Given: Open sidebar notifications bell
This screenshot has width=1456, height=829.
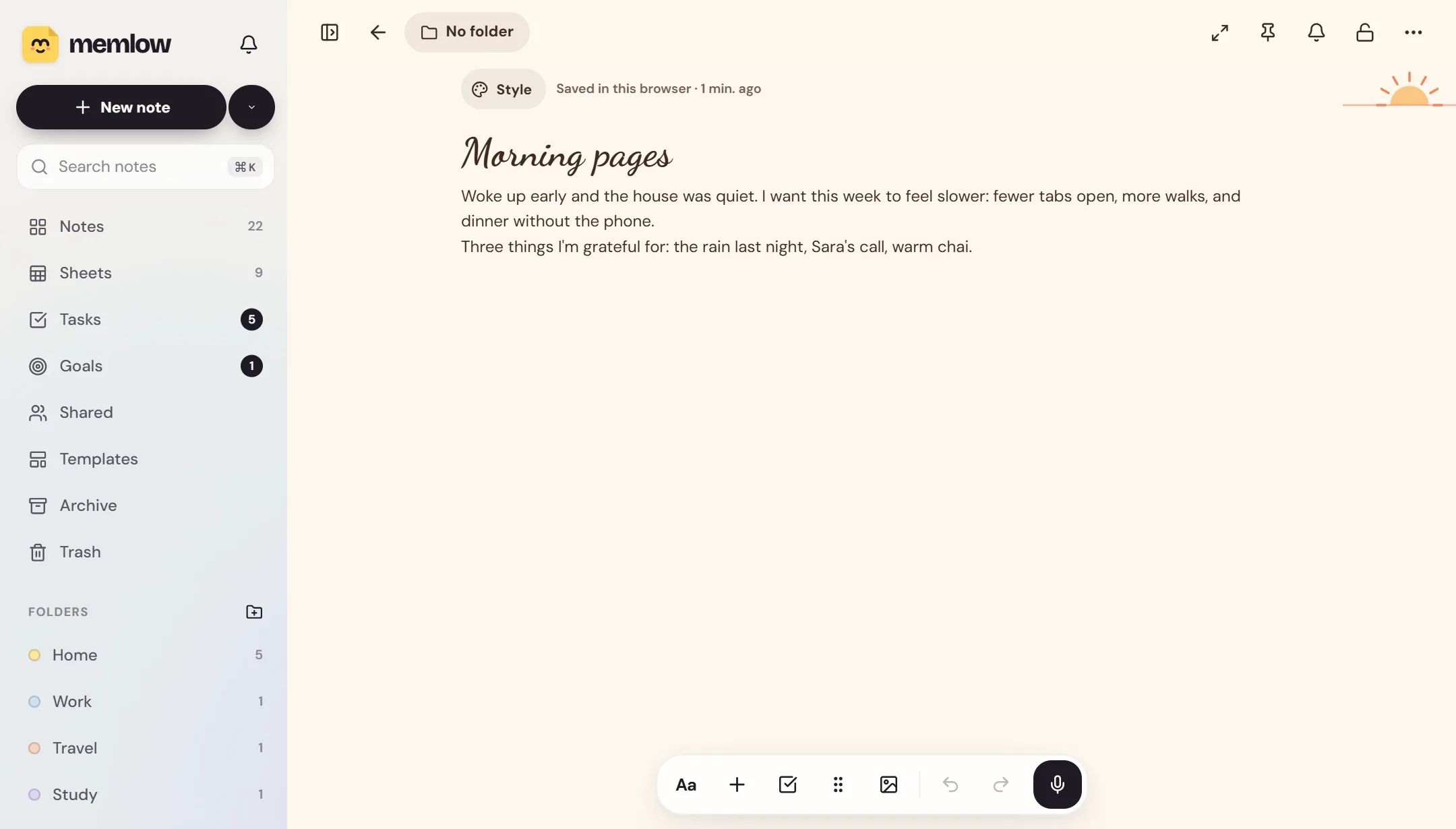Looking at the screenshot, I should pyautogui.click(x=249, y=44).
